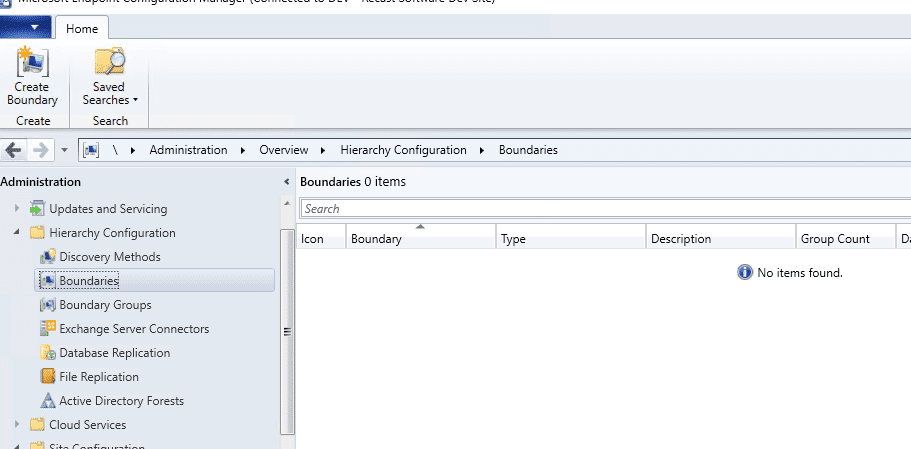The width and height of the screenshot is (911, 449).
Task: Select Exchange Server Connectors icon
Action: click(x=47, y=329)
